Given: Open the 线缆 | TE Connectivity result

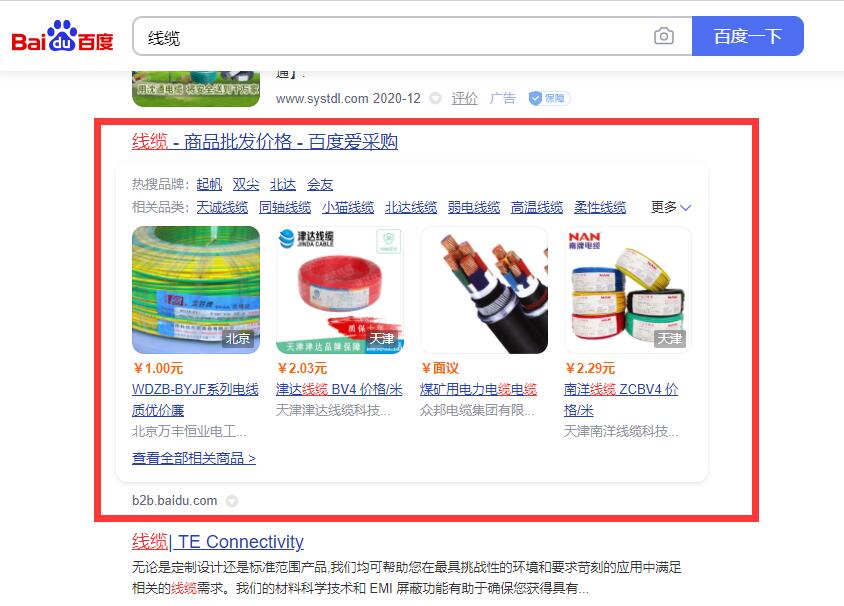Looking at the screenshot, I should (x=217, y=541).
